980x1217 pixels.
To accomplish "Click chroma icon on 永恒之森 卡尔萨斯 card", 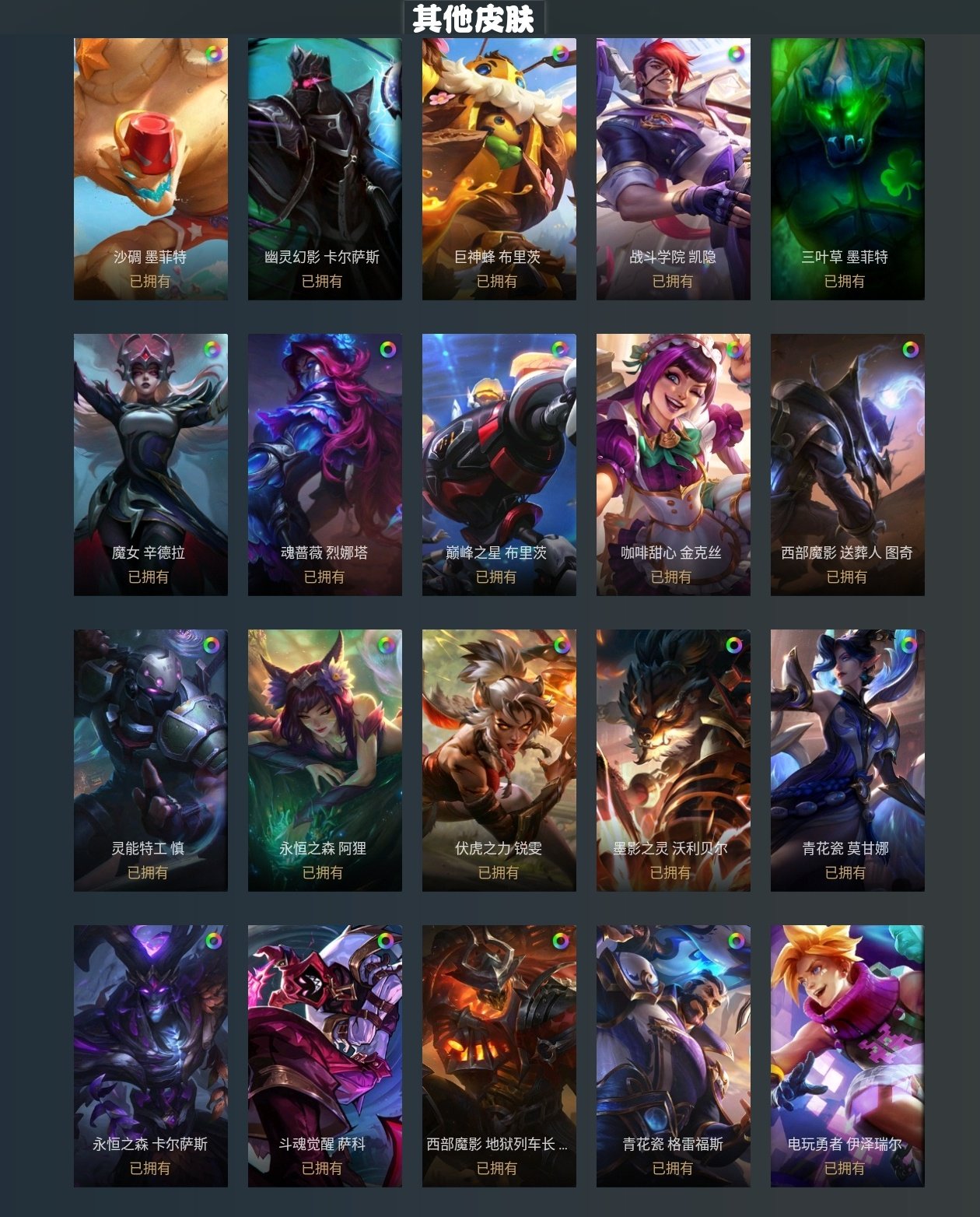I will (213, 941).
